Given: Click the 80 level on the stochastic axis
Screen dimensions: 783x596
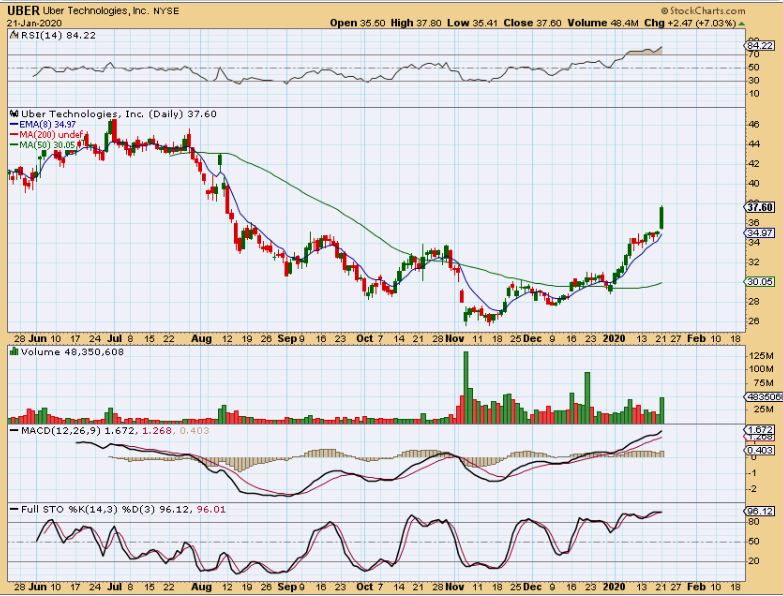Looking at the screenshot, I should [754, 522].
